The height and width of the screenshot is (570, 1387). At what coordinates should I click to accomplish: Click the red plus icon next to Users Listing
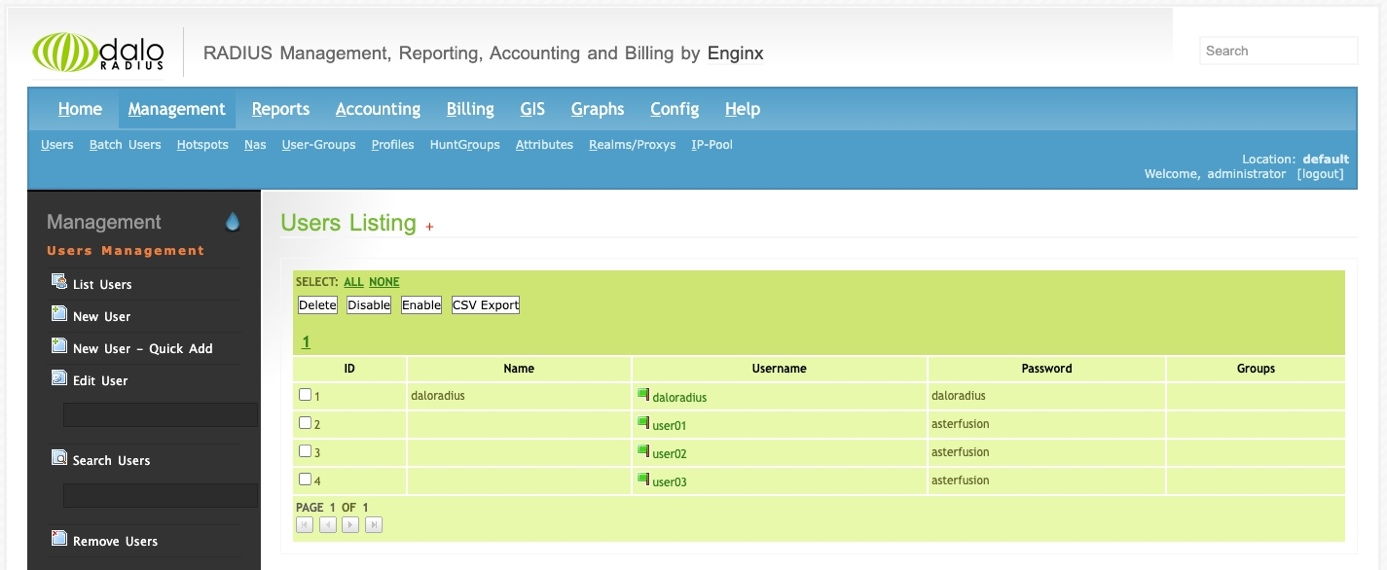(x=430, y=228)
